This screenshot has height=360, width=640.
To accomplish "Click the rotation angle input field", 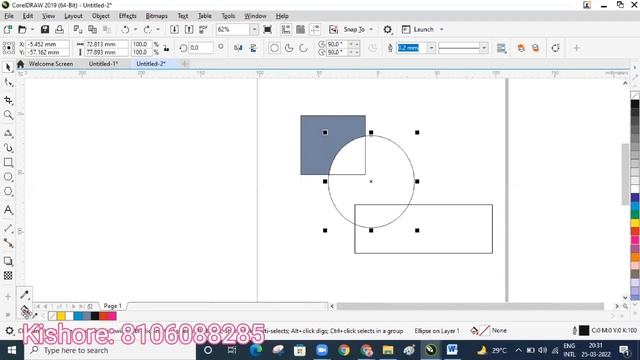I will click(201, 48).
